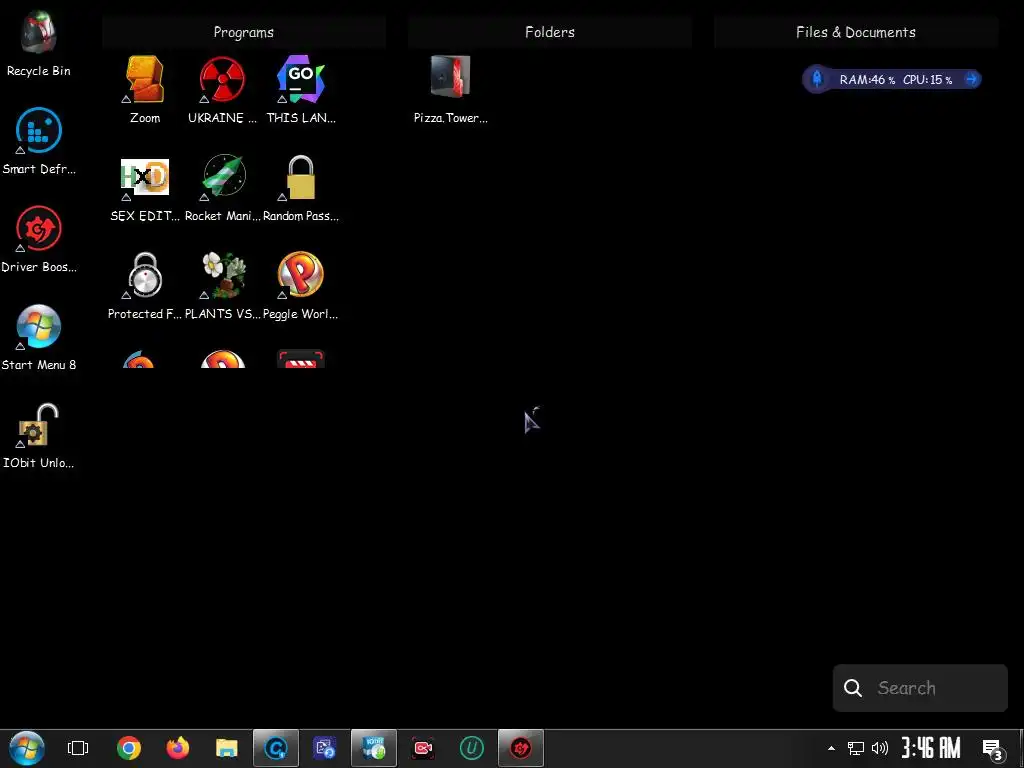Screen dimensions: 1024x768
Task: Click the CPU:15% reading
Action: pyautogui.click(x=927, y=80)
